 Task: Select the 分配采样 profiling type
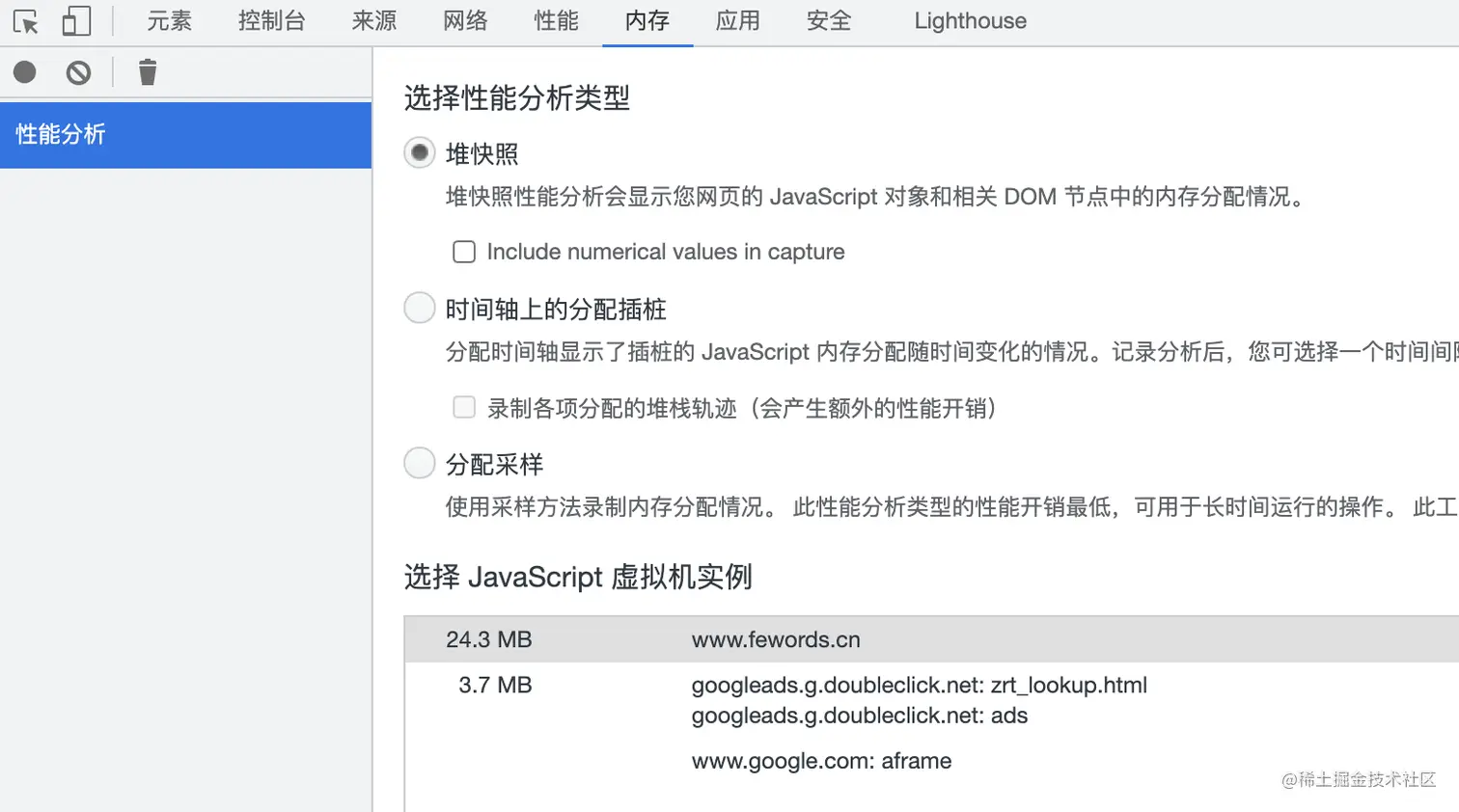[x=418, y=464]
